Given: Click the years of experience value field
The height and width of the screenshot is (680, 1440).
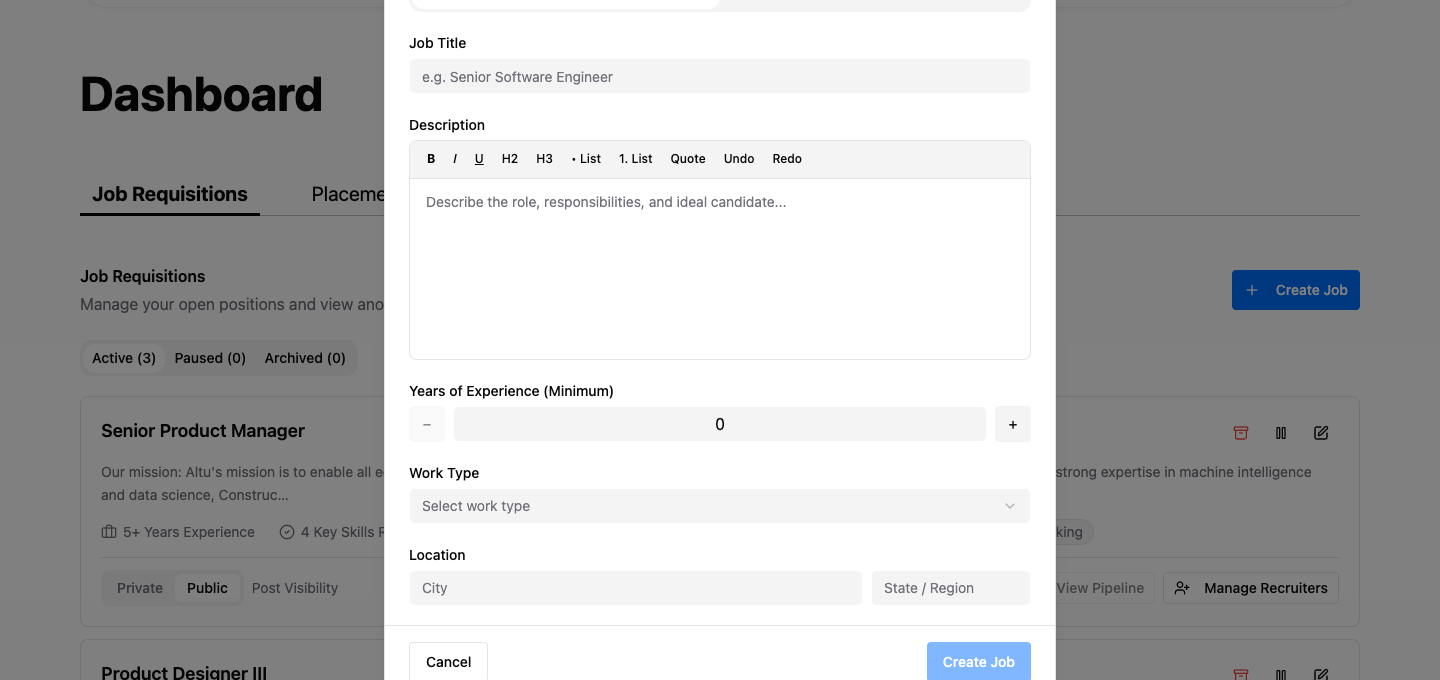Looking at the screenshot, I should (720, 424).
